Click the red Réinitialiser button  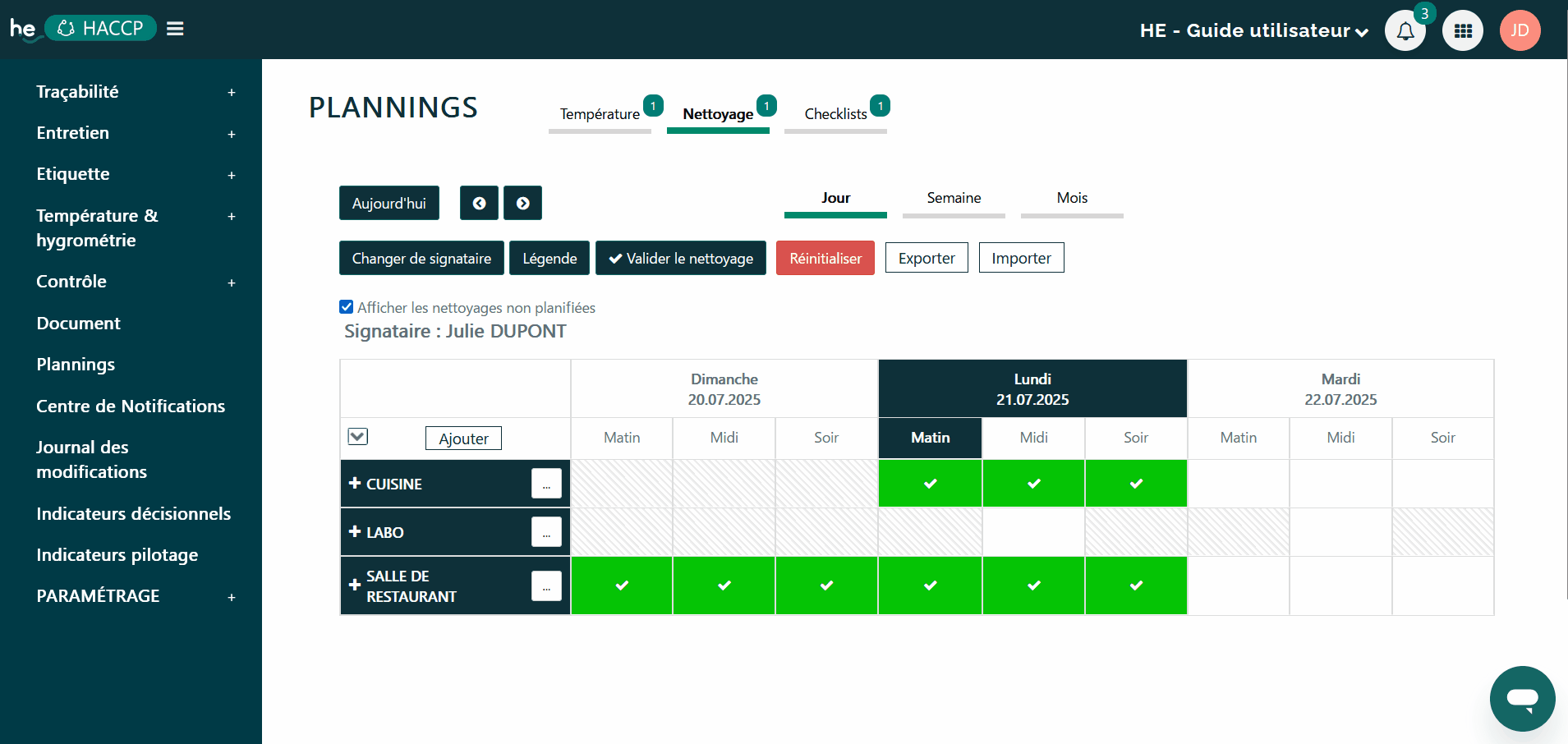(x=825, y=258)
